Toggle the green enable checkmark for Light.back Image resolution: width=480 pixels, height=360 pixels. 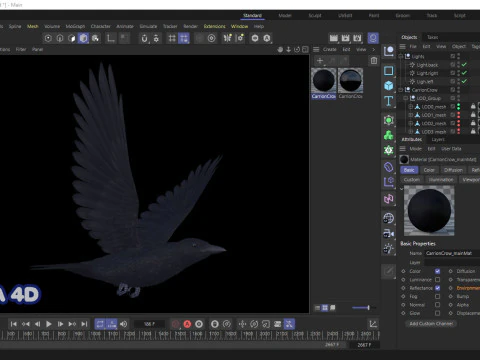click(464, 65)
